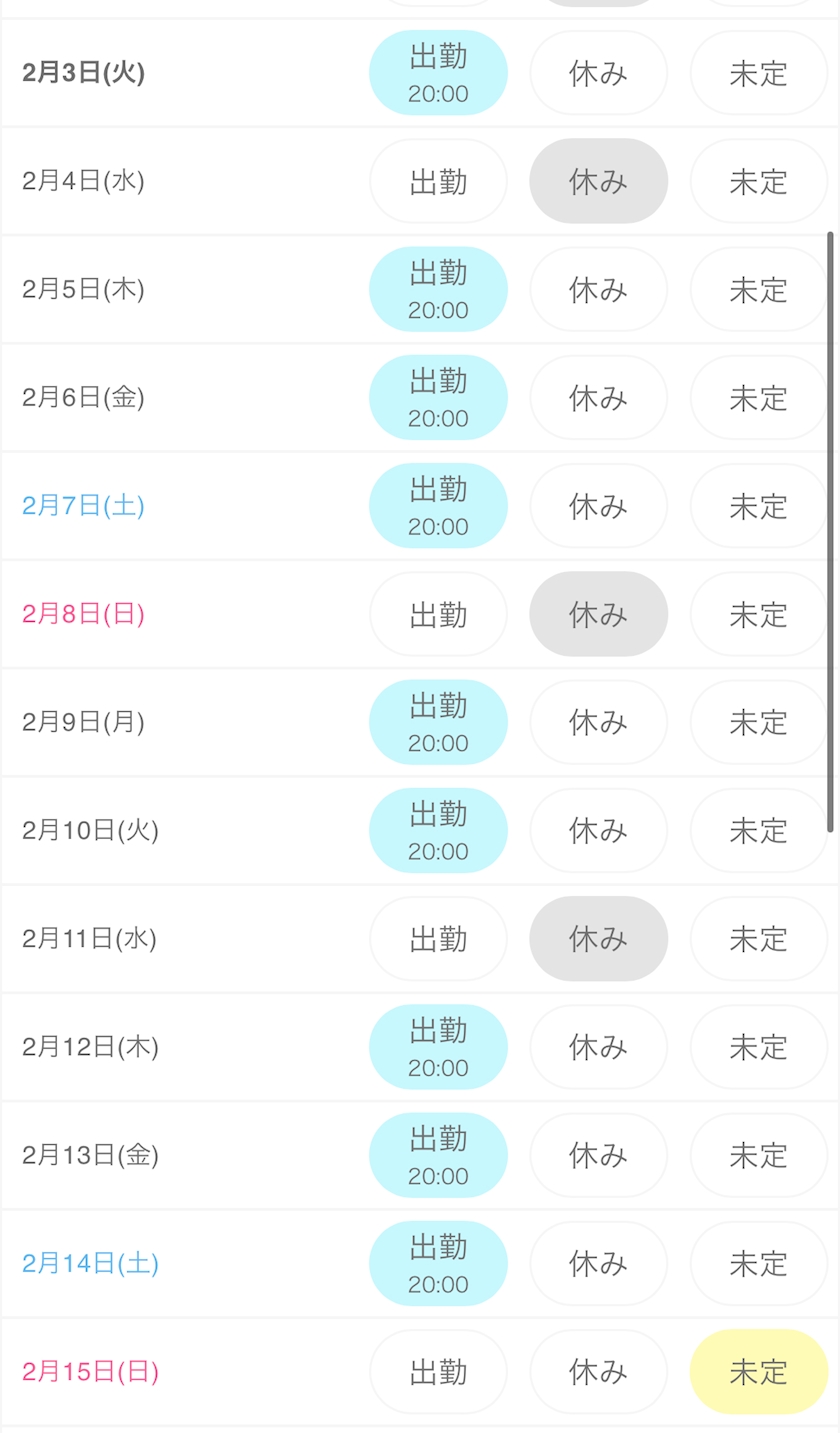Mark Feb 13 (金) as 未定
Screen dimensions: 840x1433
point(758,1155)
